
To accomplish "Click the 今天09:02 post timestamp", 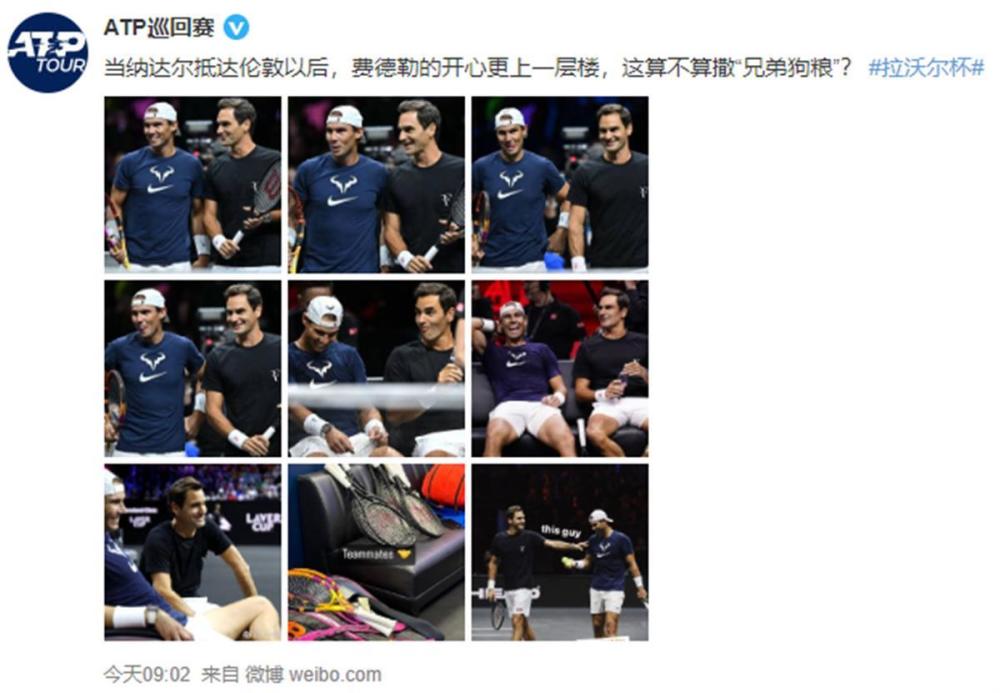I will (x=147, y=675).
